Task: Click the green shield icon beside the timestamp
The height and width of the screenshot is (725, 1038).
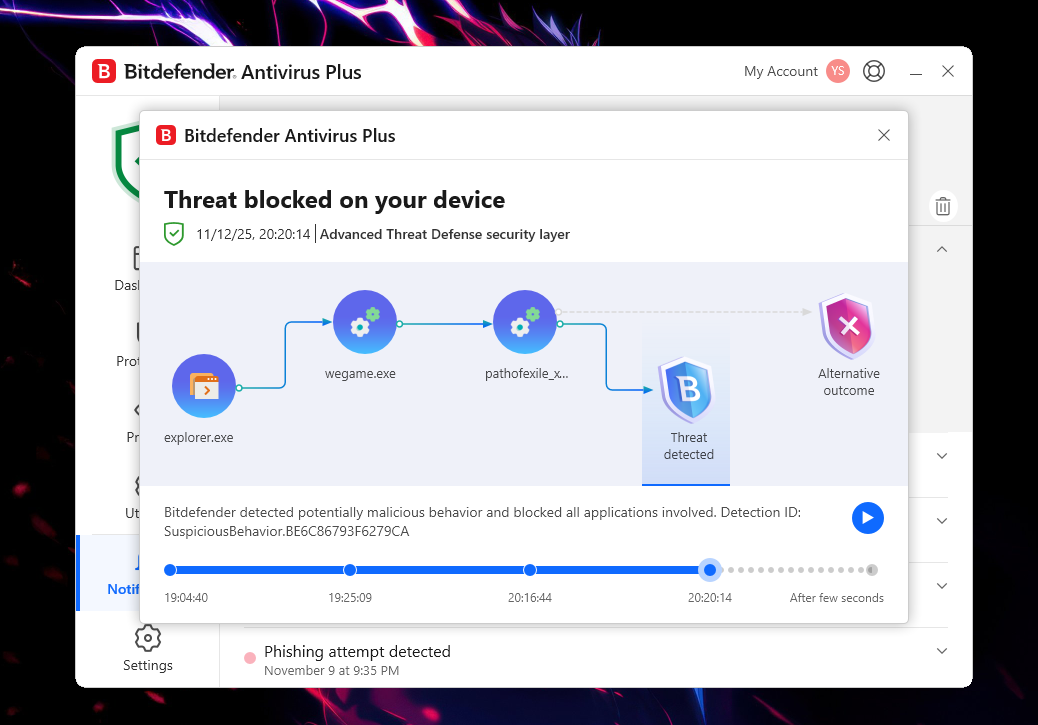Action: [x=173, y=234]
